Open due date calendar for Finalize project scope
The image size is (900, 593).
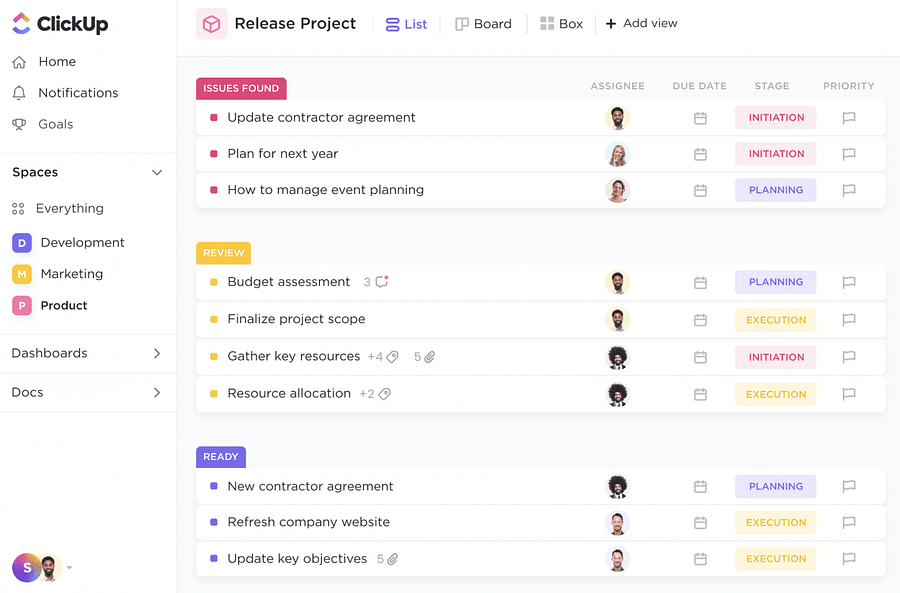click(x=700, y=320)
